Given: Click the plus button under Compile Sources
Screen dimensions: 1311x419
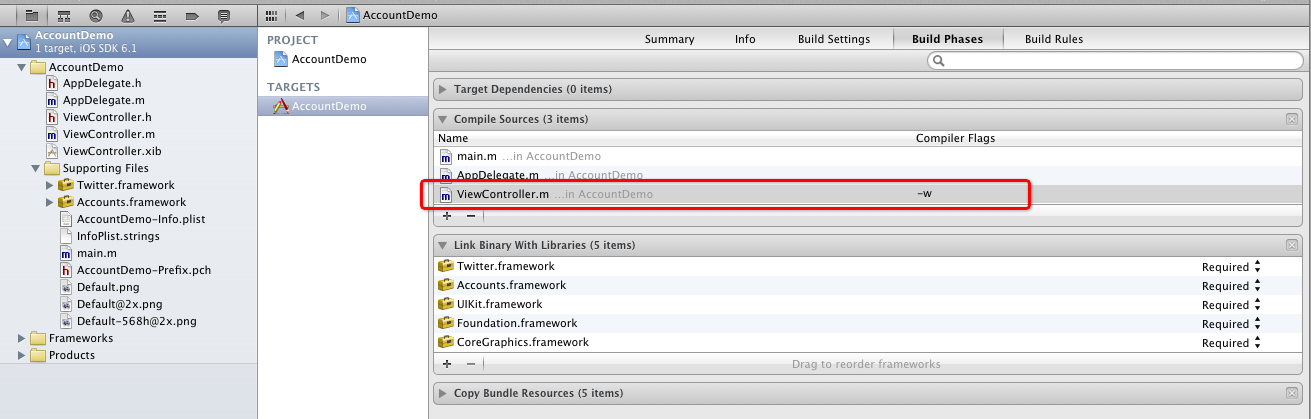Looking at the screenshot, I should [447, 215].
